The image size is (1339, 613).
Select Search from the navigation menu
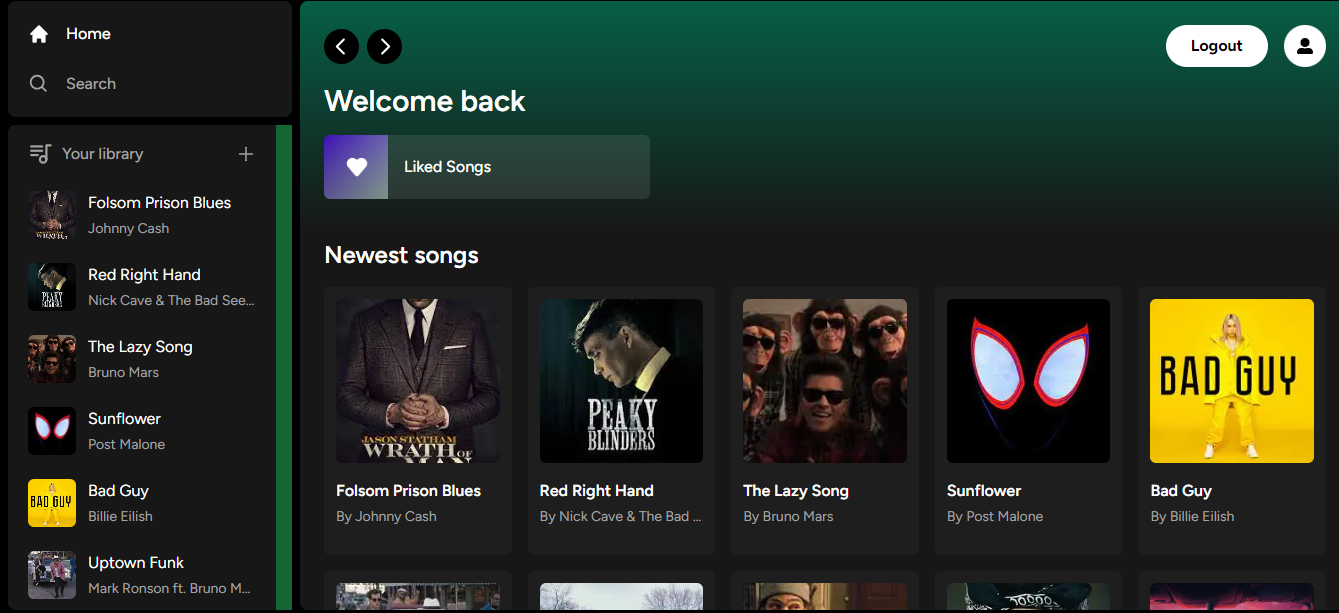click(91, 83)
